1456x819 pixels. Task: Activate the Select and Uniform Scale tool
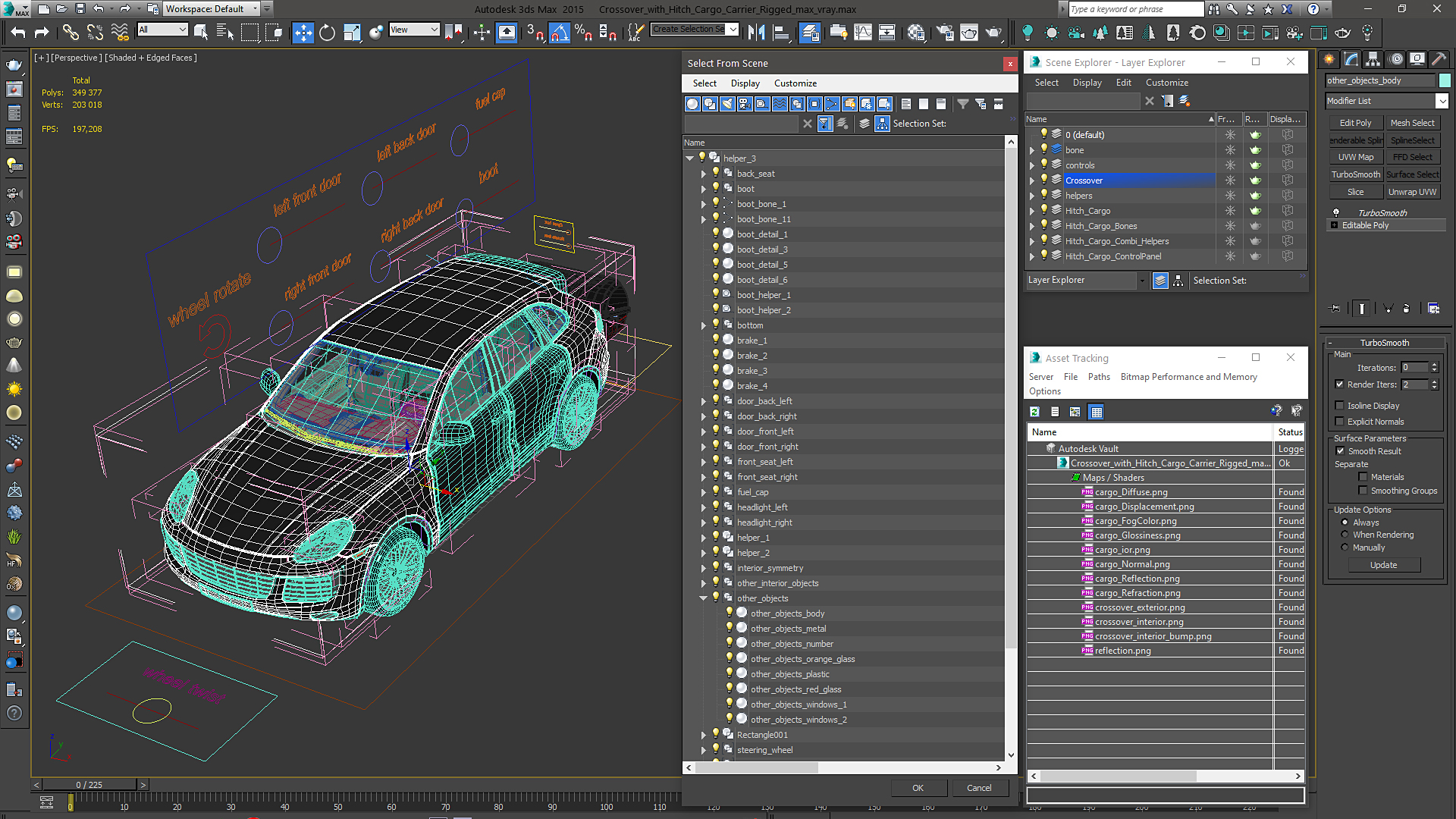coord(352,33)
